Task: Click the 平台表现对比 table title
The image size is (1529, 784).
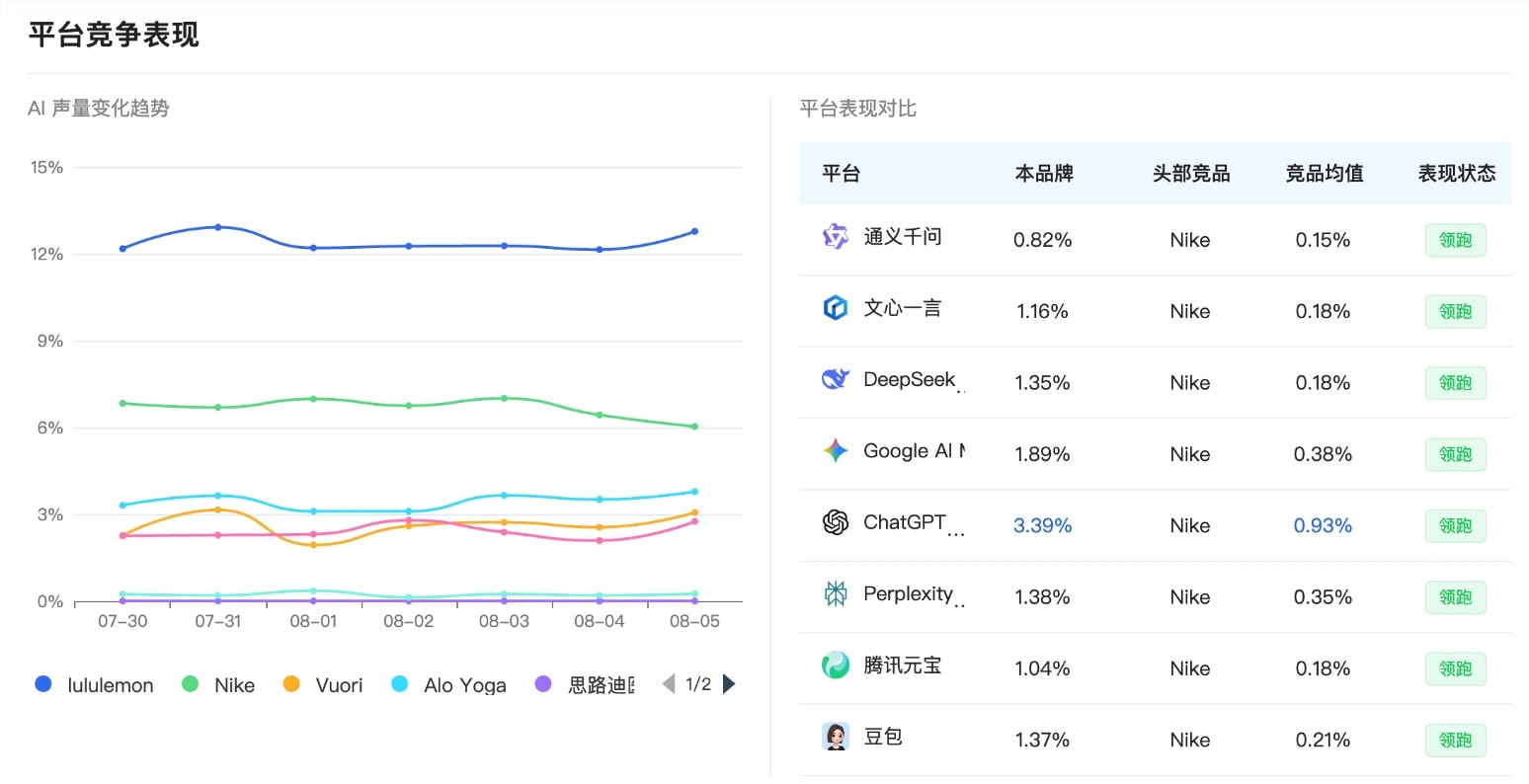Action: coord(858,109)
